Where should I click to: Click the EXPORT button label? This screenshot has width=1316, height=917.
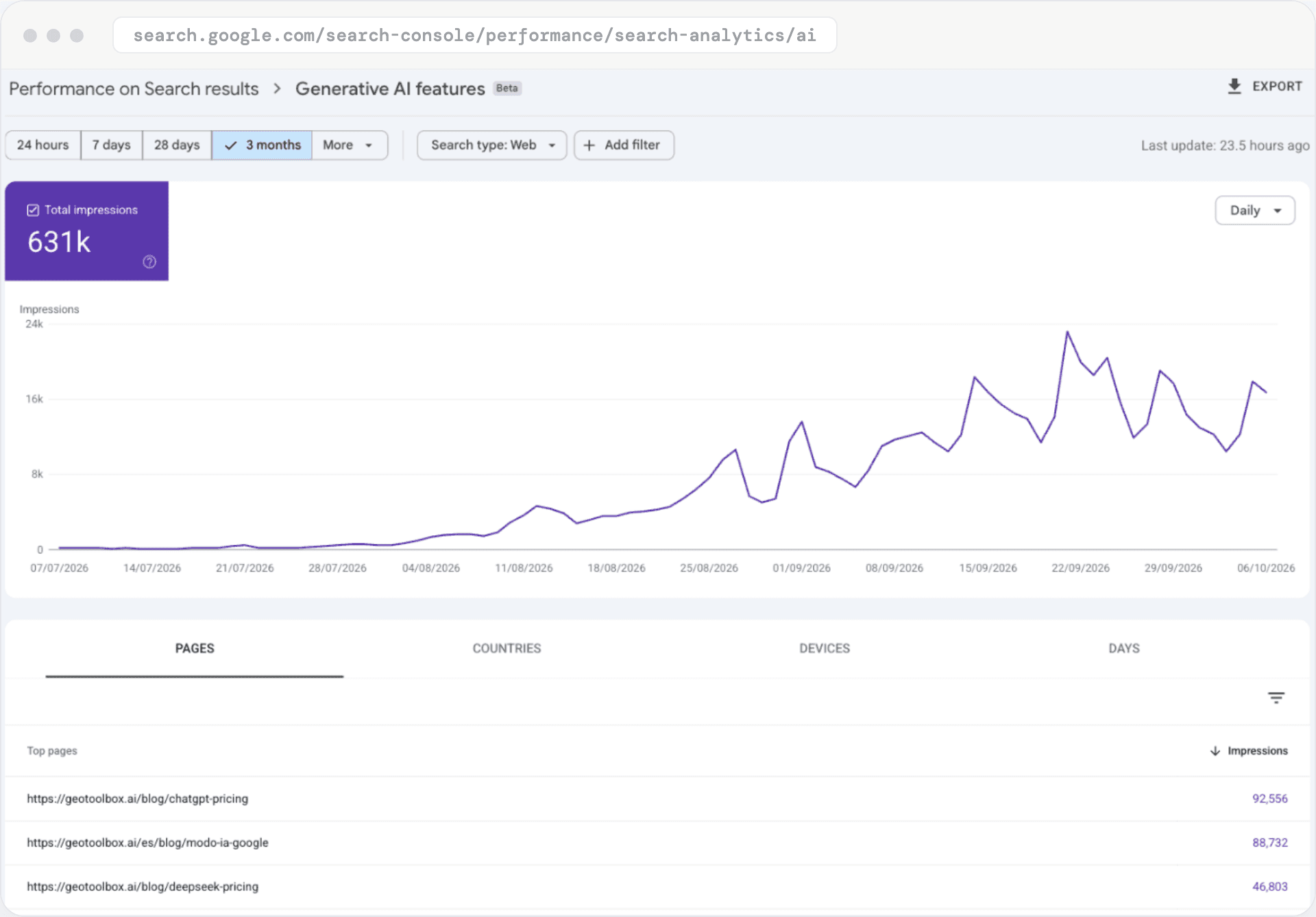1277,86
